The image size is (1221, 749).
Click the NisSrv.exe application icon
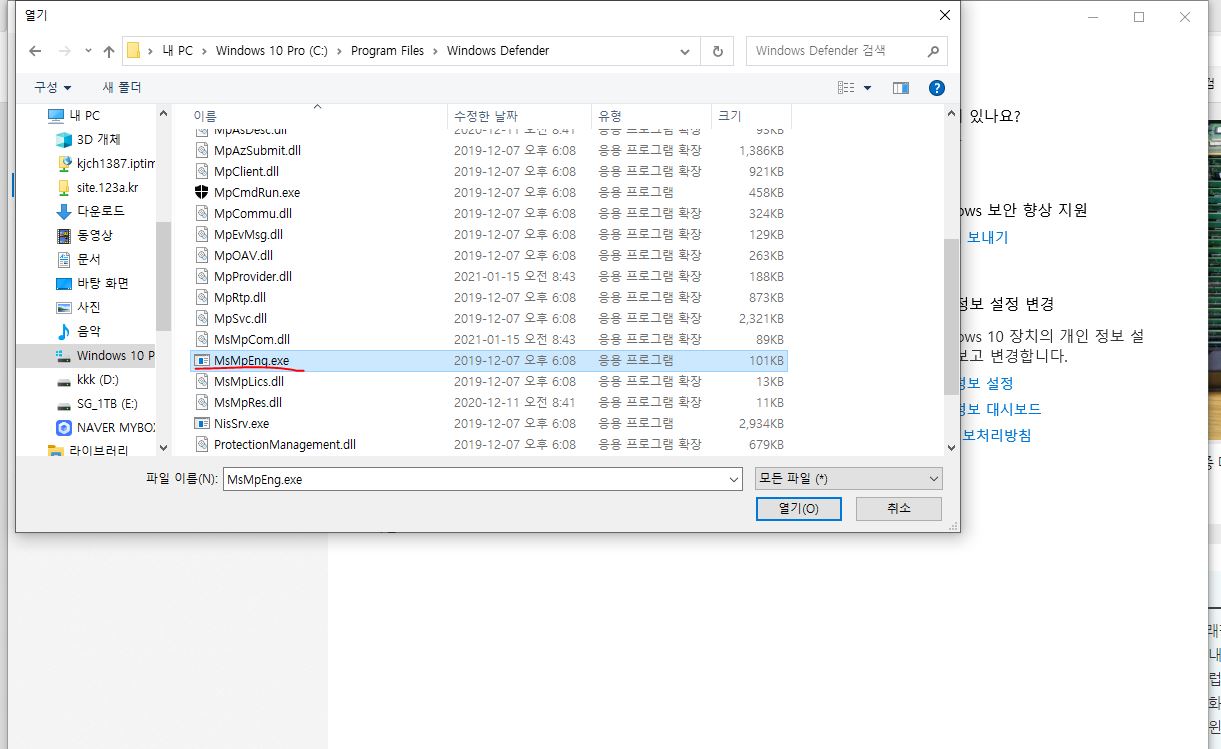201,423
